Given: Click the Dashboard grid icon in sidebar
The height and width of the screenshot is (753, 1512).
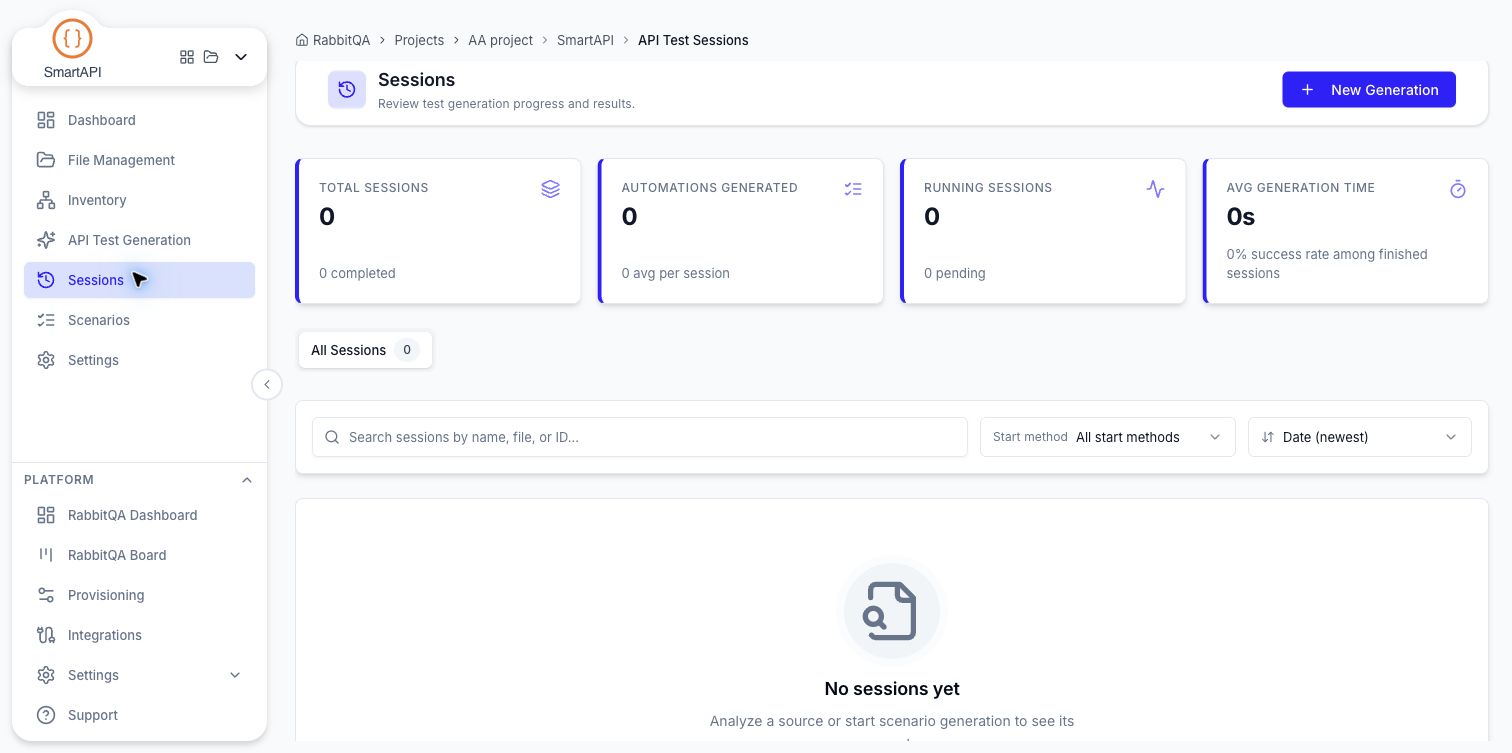Looking at the screenshot, I should (x=46, y=120).
